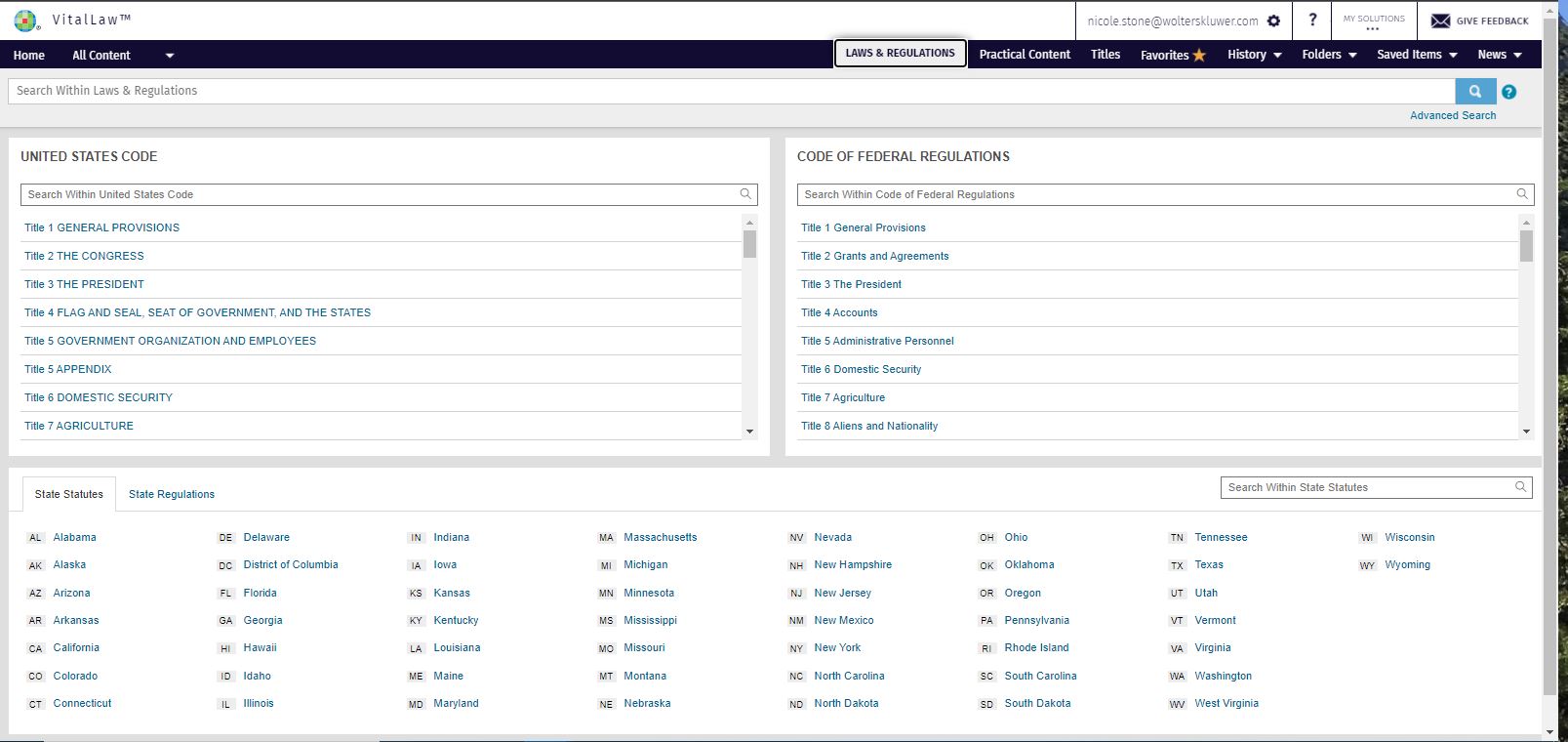Click magnifier in United States Code search
This screenshot has height=742, width=1568.
(x=745, y=194)
